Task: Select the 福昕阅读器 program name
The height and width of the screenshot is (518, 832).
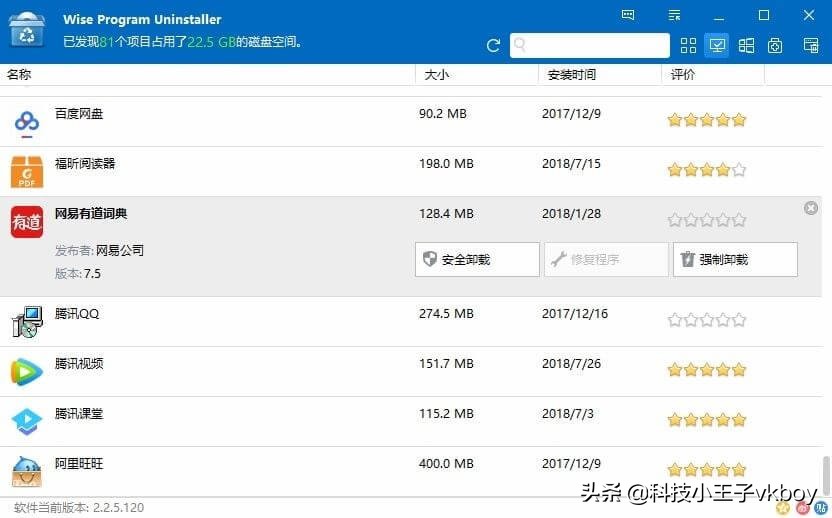Action: (85, 163)
